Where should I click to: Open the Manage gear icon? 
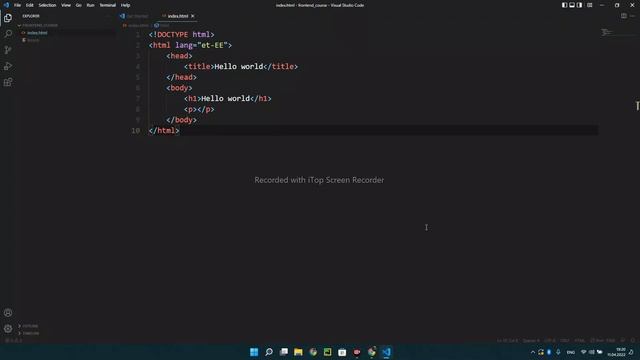tap(8, 329)
